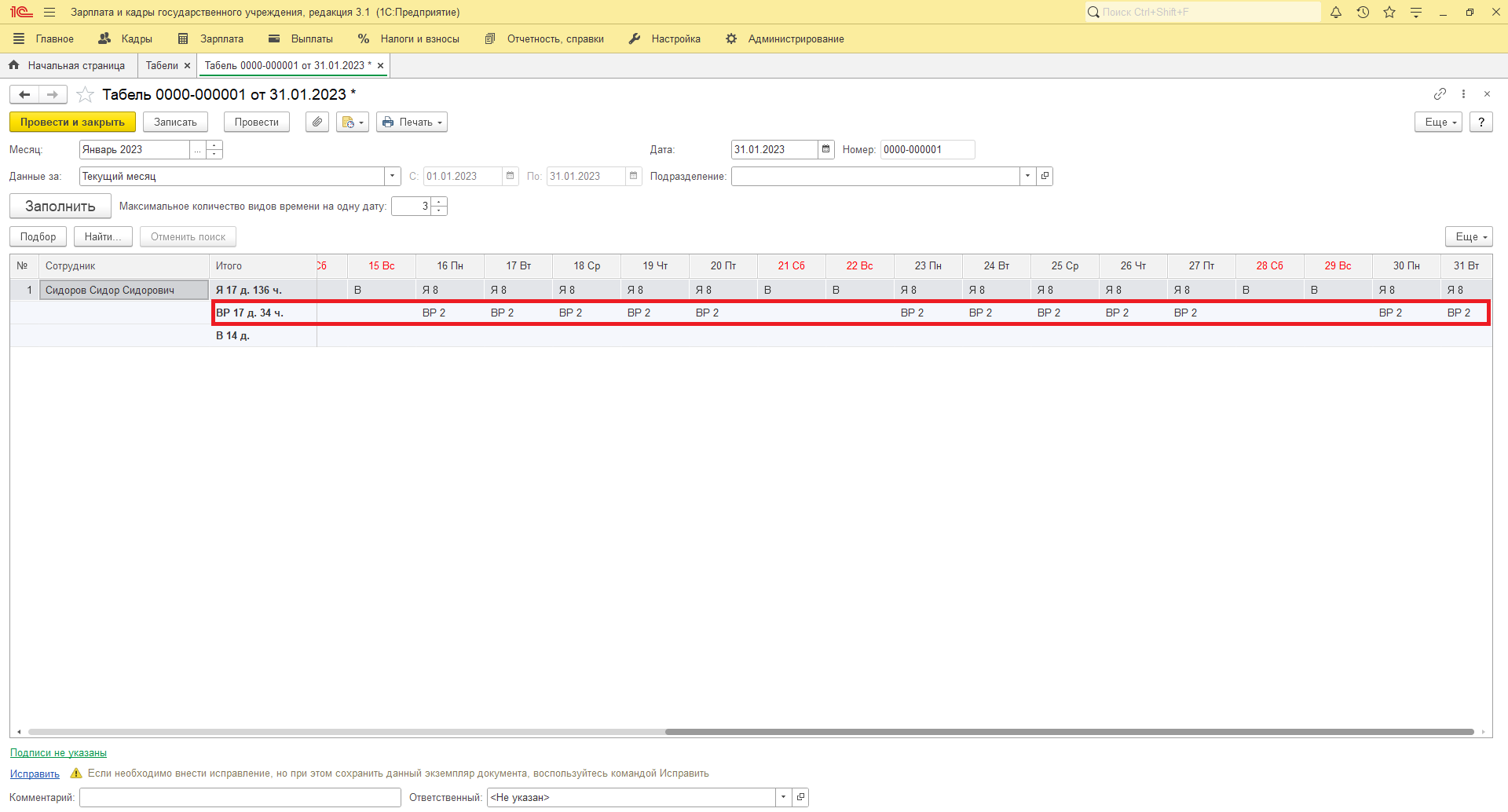Image resolution: width=1508 pixels, height=812 pixels.
Task: Open the table Еще dropdown menu
Action: [1469, 237]
